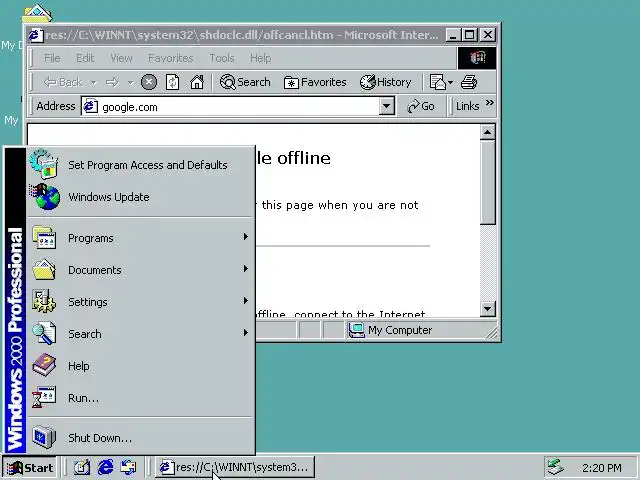The width and height of the screenshot is (640, 480).
Task: Open the Search pane in Internet Explorer
Action: 245,82
